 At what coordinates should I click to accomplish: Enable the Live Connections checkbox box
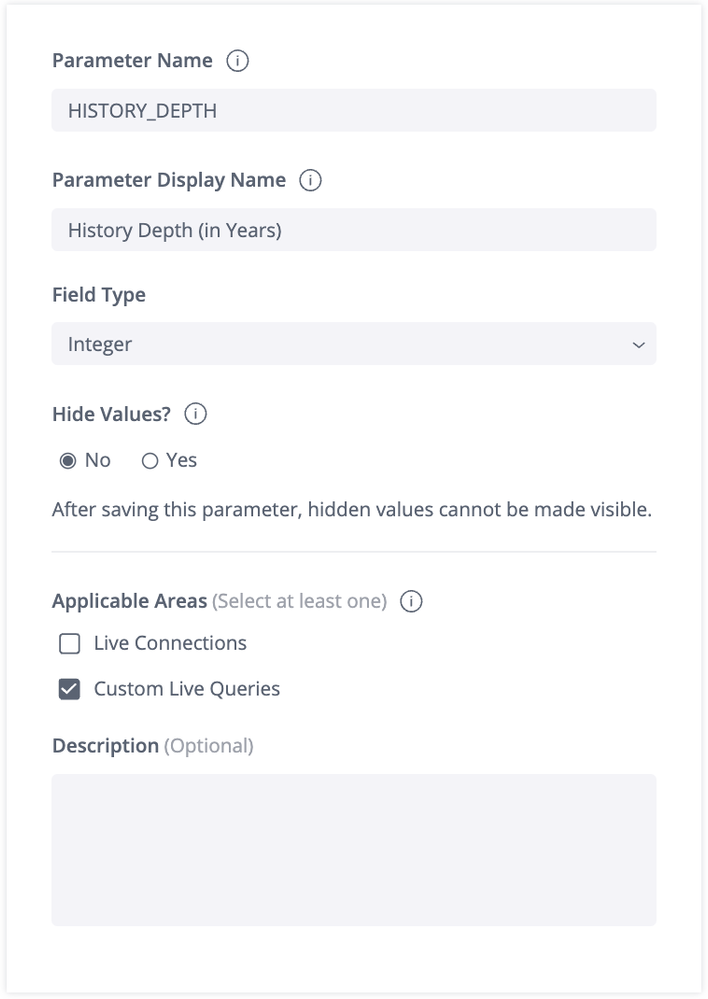point(69,644)
